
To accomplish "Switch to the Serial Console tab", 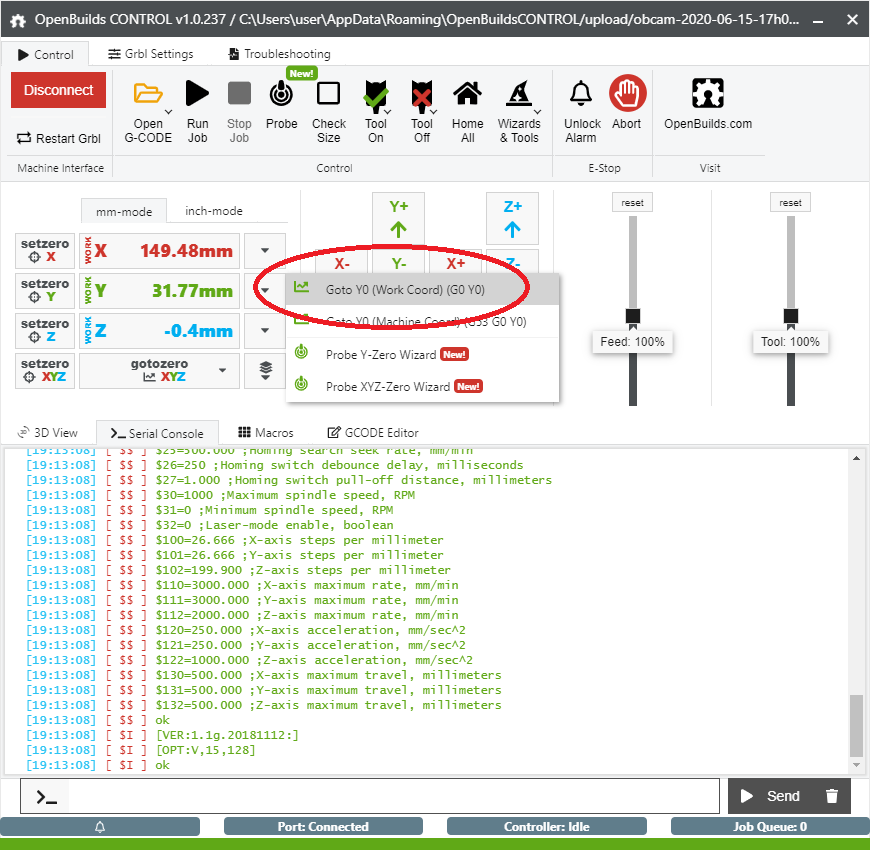I will click(x=157, y=433).
